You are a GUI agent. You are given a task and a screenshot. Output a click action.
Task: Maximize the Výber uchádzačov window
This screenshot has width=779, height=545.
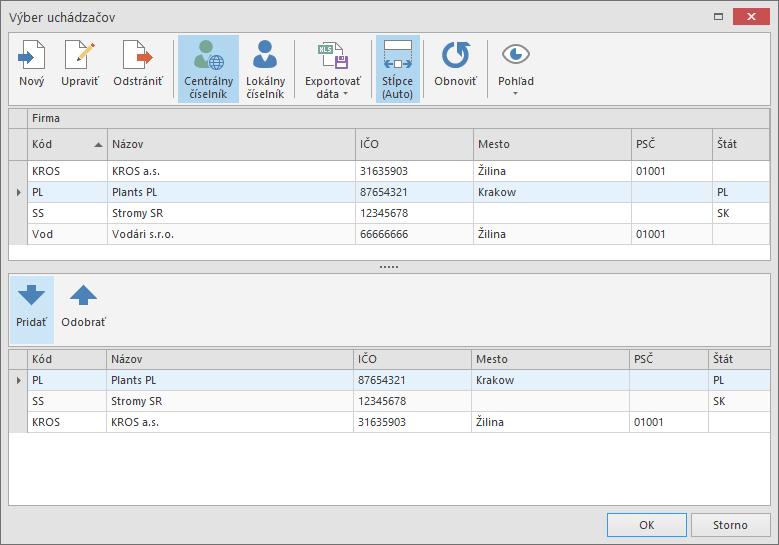(718, 16)
